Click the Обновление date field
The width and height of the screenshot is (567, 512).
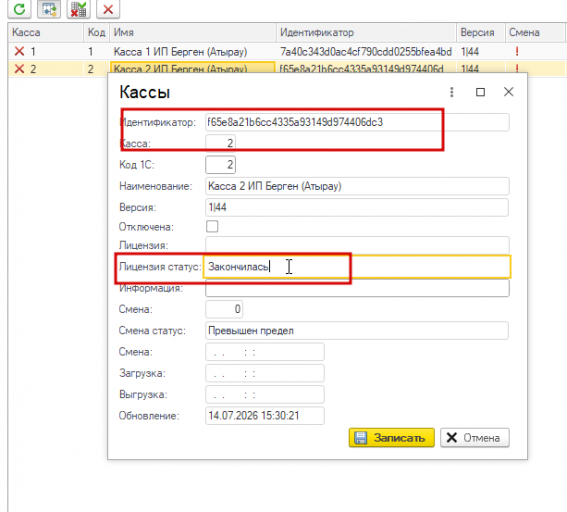click(265, 415)
